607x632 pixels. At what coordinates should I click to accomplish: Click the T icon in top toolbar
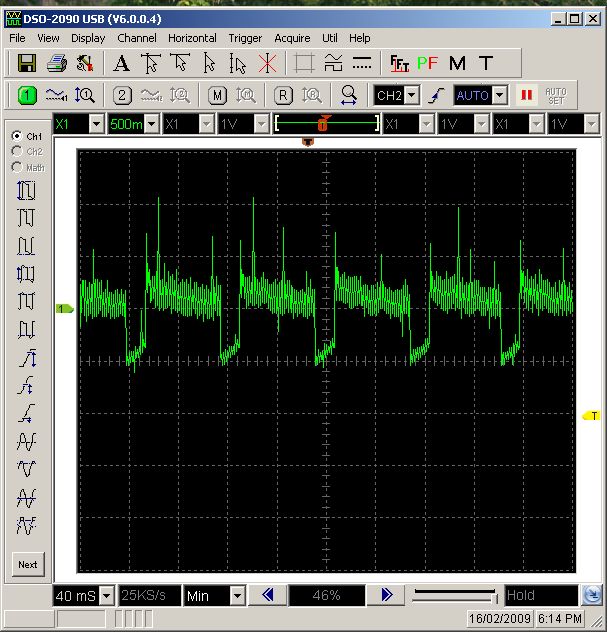(x=486, y=63)
